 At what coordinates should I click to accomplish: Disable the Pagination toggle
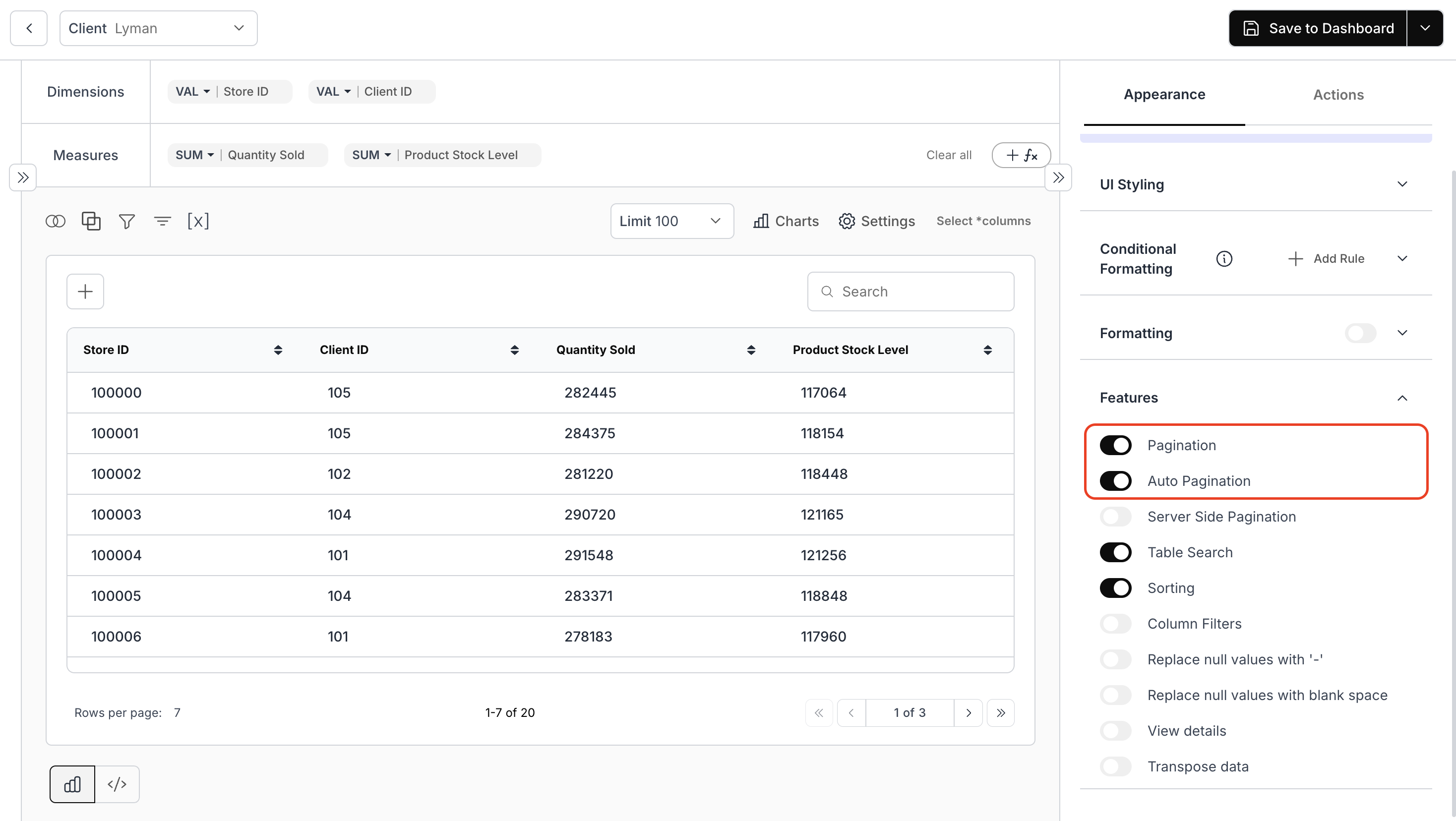click(x=1115, y=445)
